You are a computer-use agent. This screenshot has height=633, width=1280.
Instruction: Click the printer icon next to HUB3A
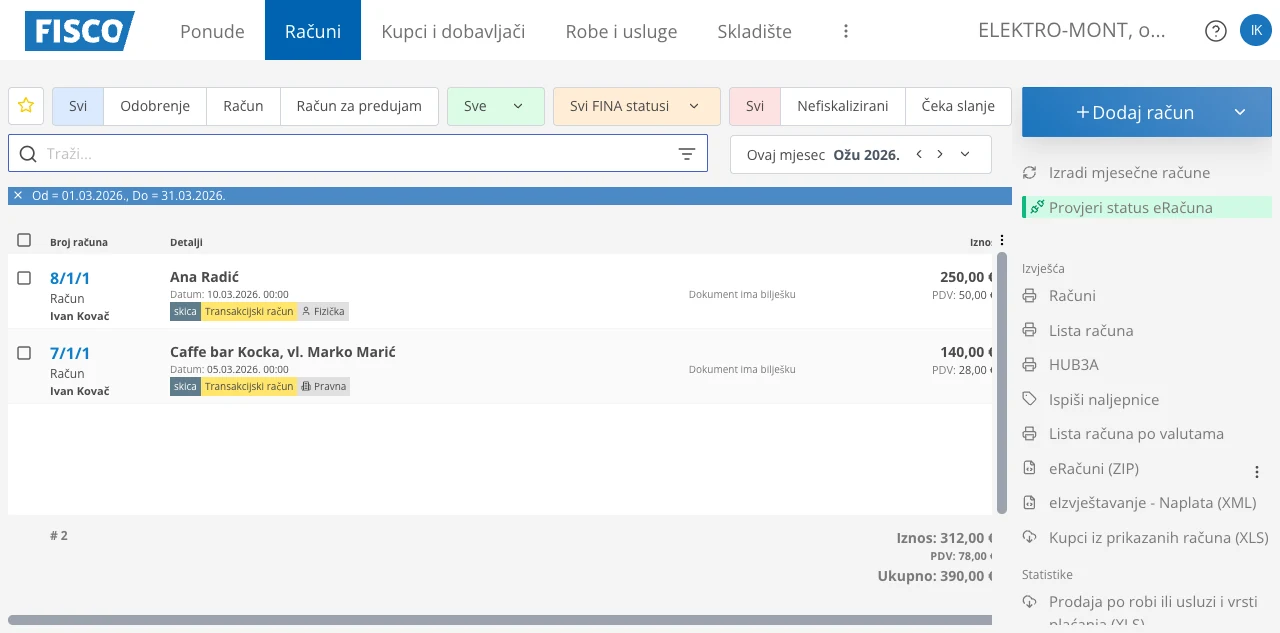[1029, 365]
